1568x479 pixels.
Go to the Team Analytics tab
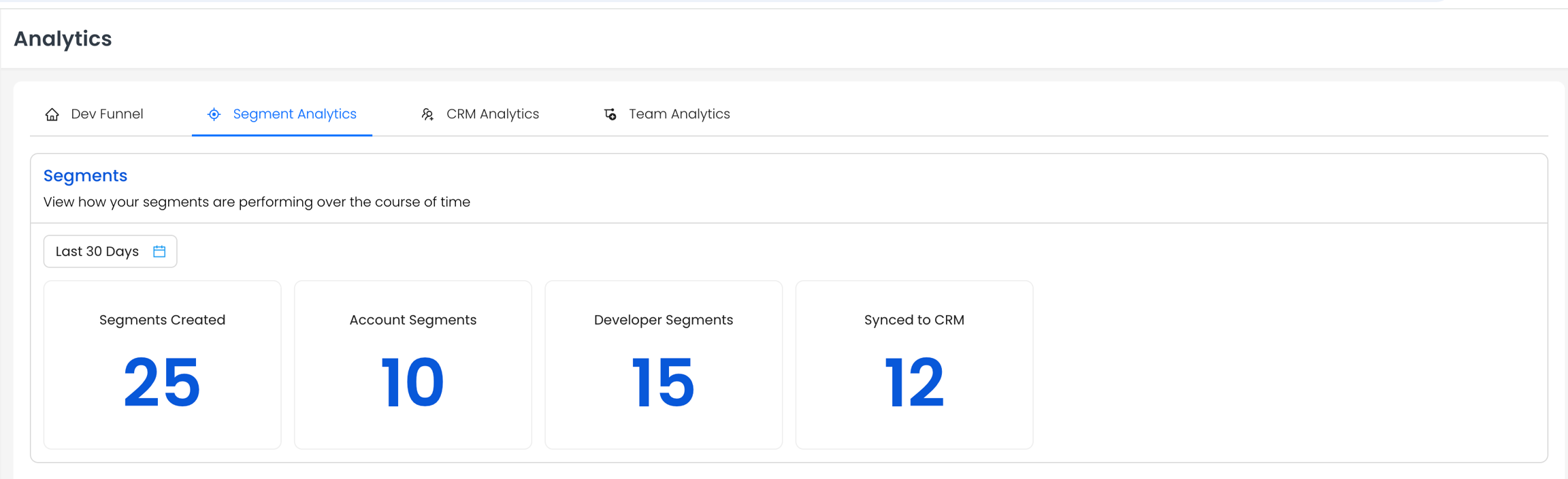tap(679, 114)
